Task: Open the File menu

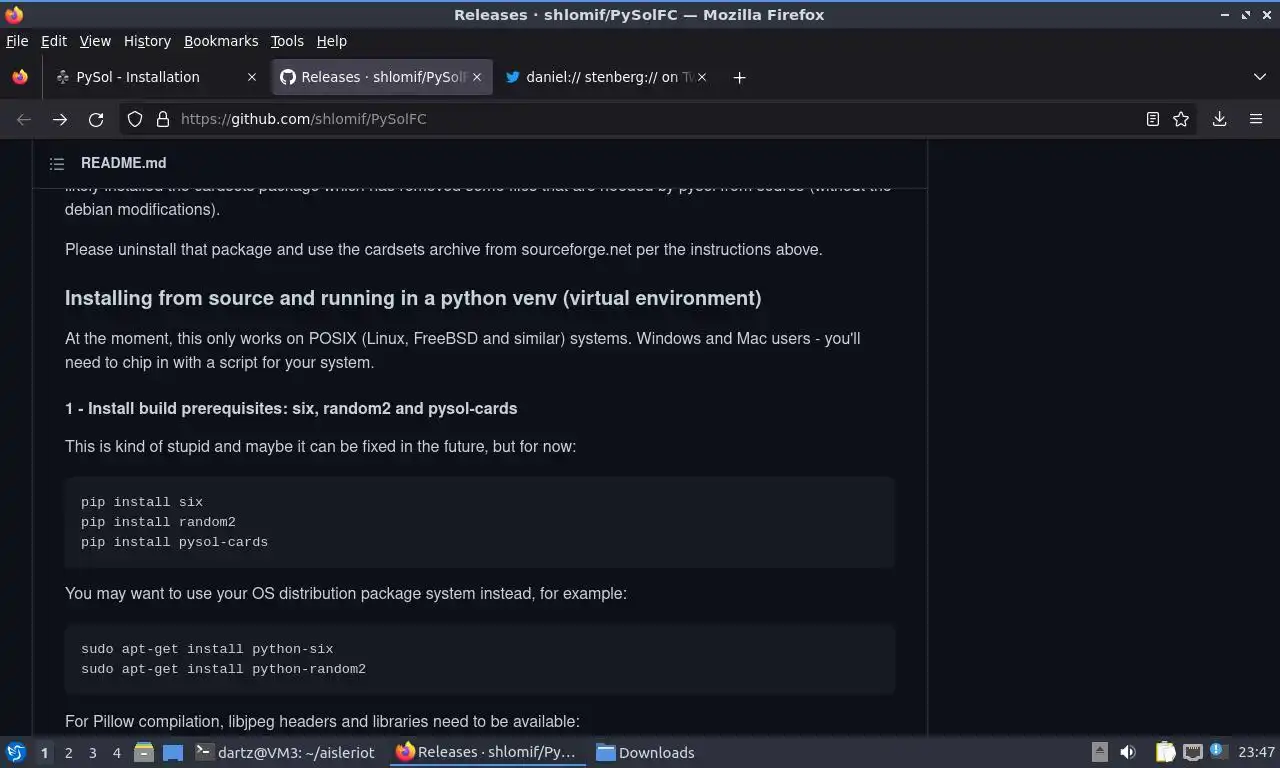Action: [x=17, y=41]
